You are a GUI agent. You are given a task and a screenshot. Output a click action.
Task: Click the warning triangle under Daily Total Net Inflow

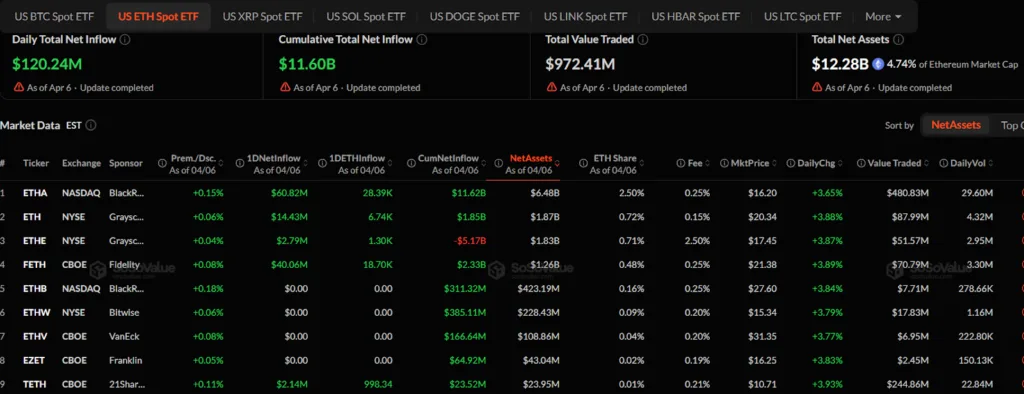tap(18, 87)
